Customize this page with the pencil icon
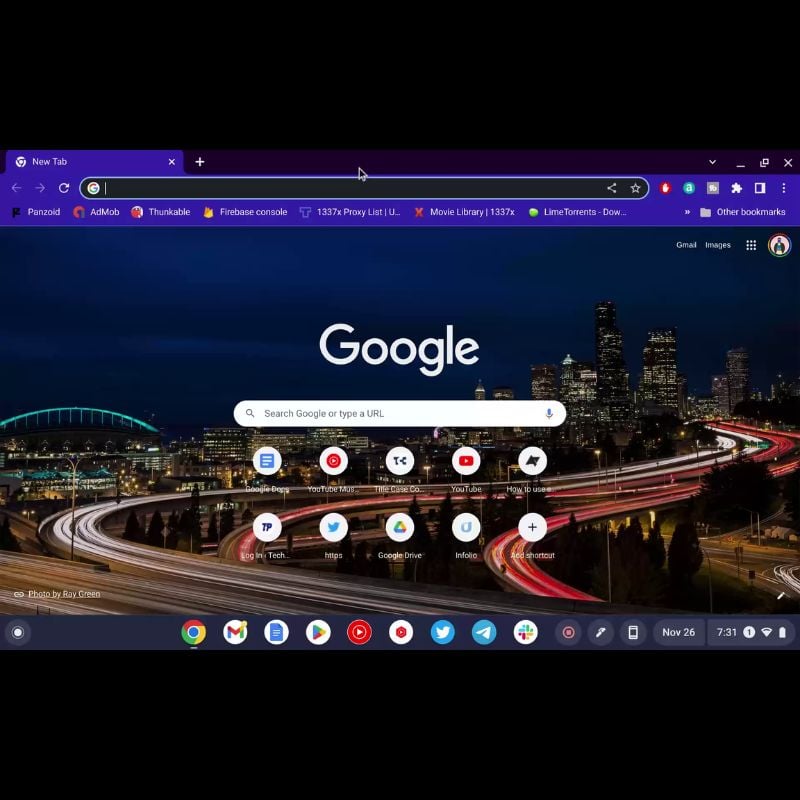 (x=781, y=595)
